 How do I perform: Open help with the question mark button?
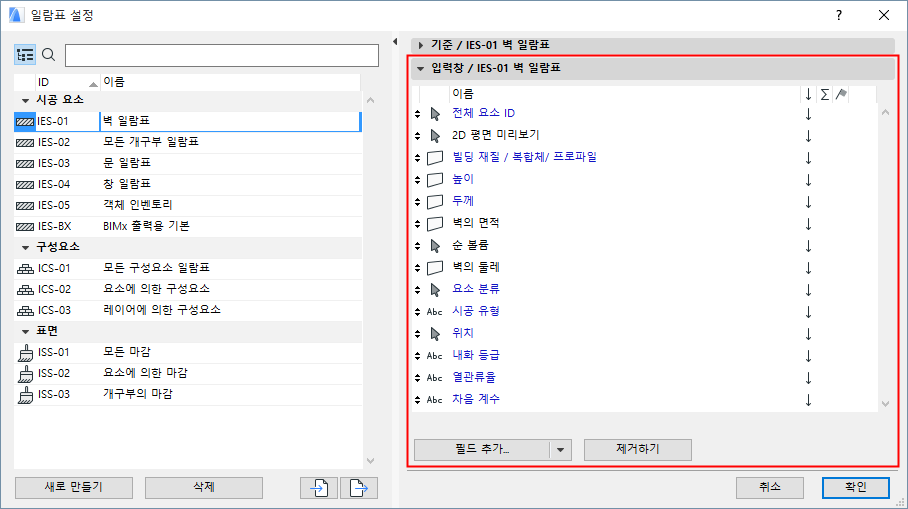839,16
